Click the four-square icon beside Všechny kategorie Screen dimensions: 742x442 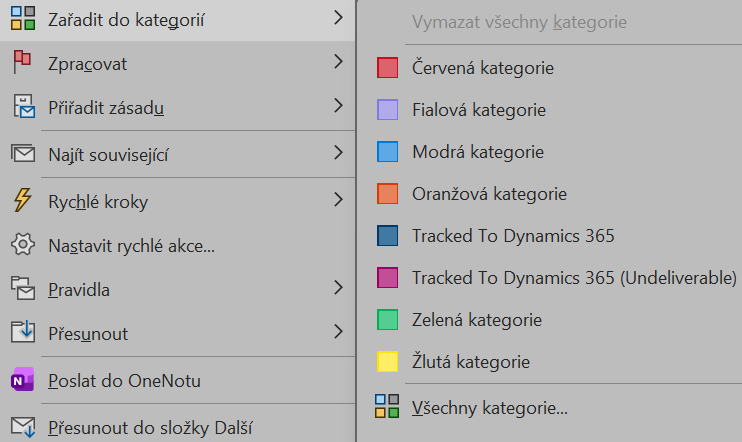click(x=387, y=407)
